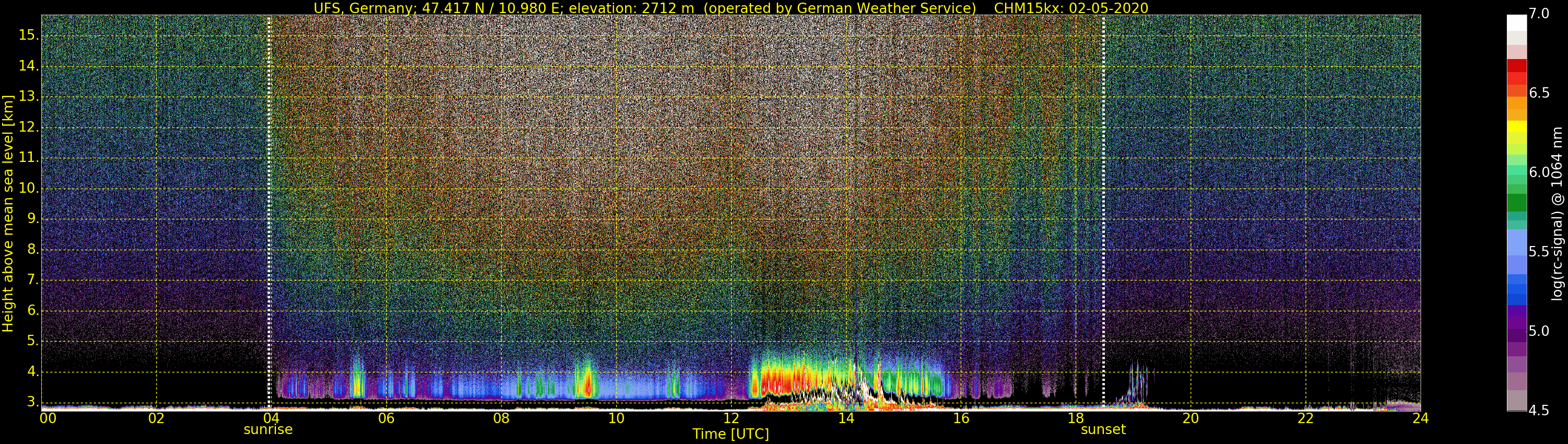The width and height of the screenshot is (1568, 444).
Task: Click the time axis tick label '02'
Action: click(x=156, y=418)
